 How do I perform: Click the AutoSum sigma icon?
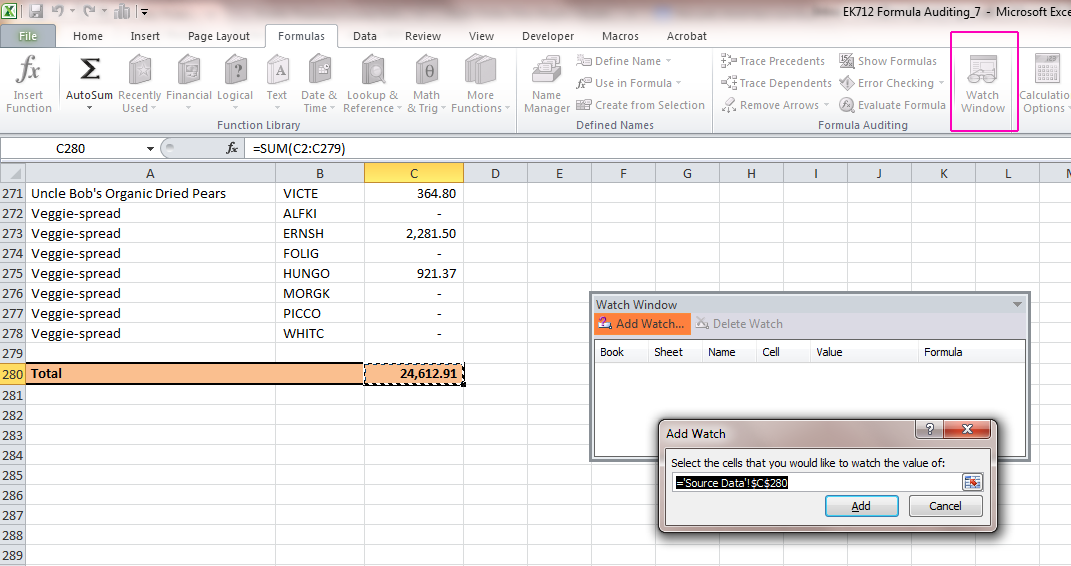pos(89,70)
